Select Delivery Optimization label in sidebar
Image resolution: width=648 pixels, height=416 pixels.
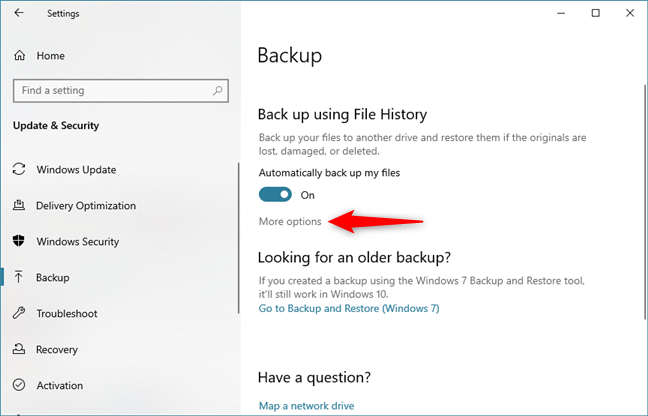point(86,206)
